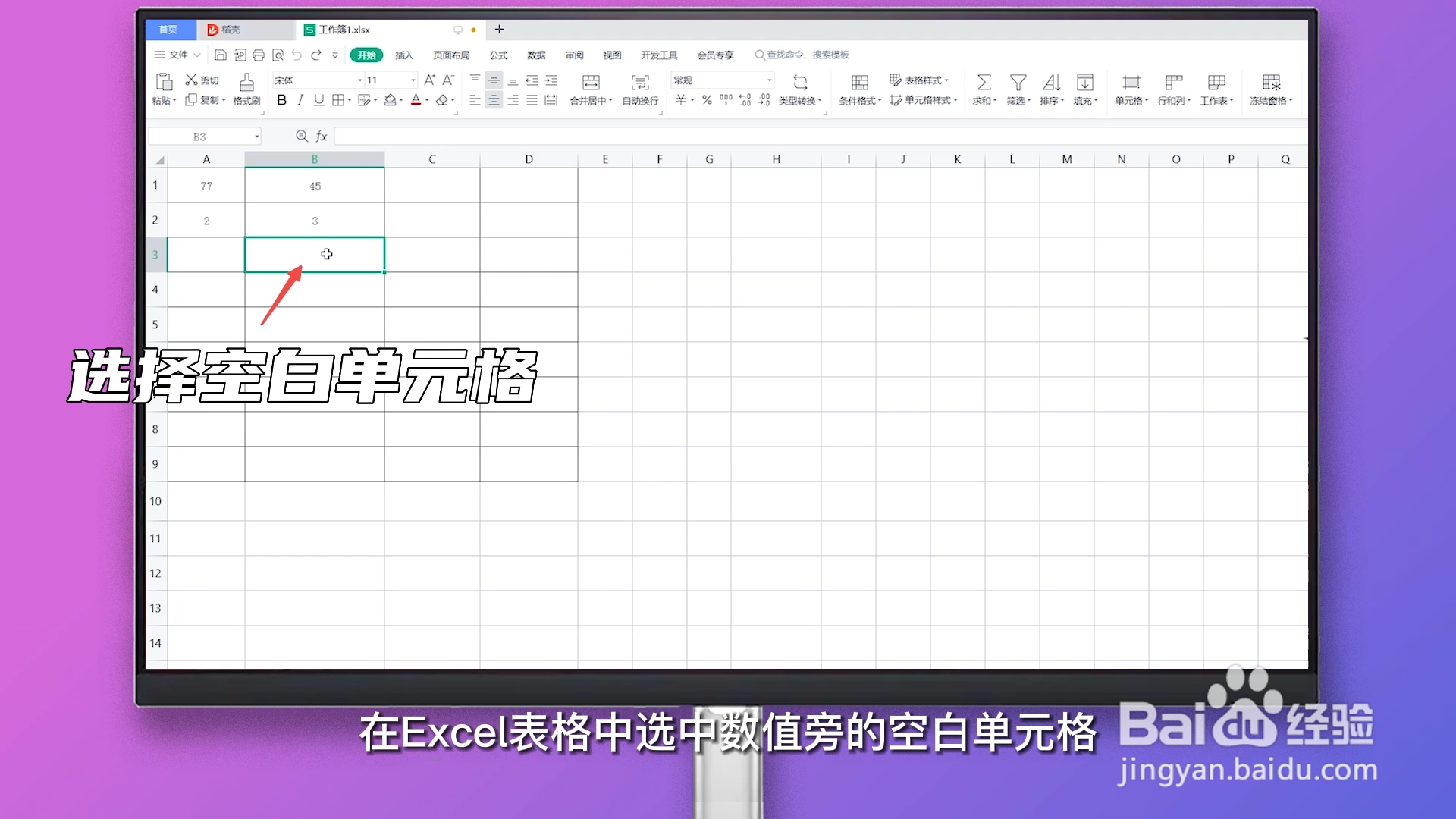Apply underline formatting
Image resolution: width=1456 pixels, height=819 pixels.
pyautogui.click(x=319, y=99)
